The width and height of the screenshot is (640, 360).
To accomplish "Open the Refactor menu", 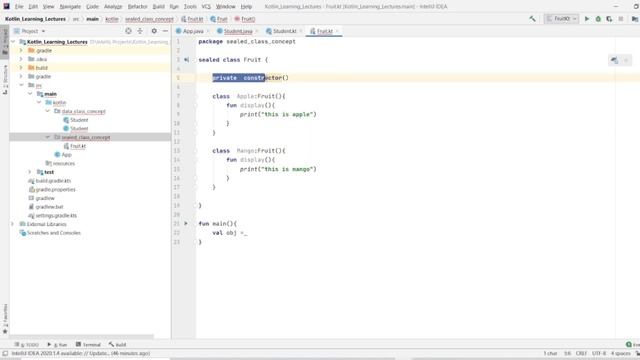I will point(138,7).
